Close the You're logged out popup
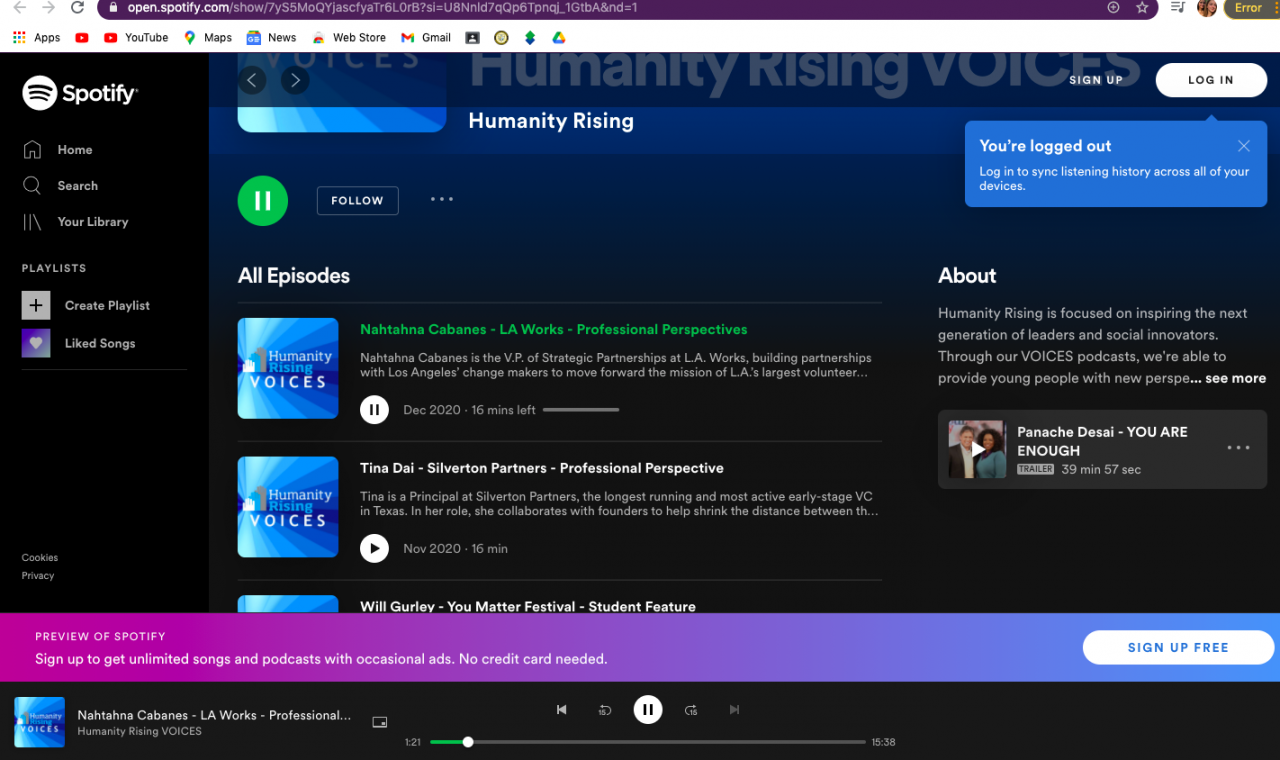This screenshot has width=1280, height=760. click(1244, 146)
